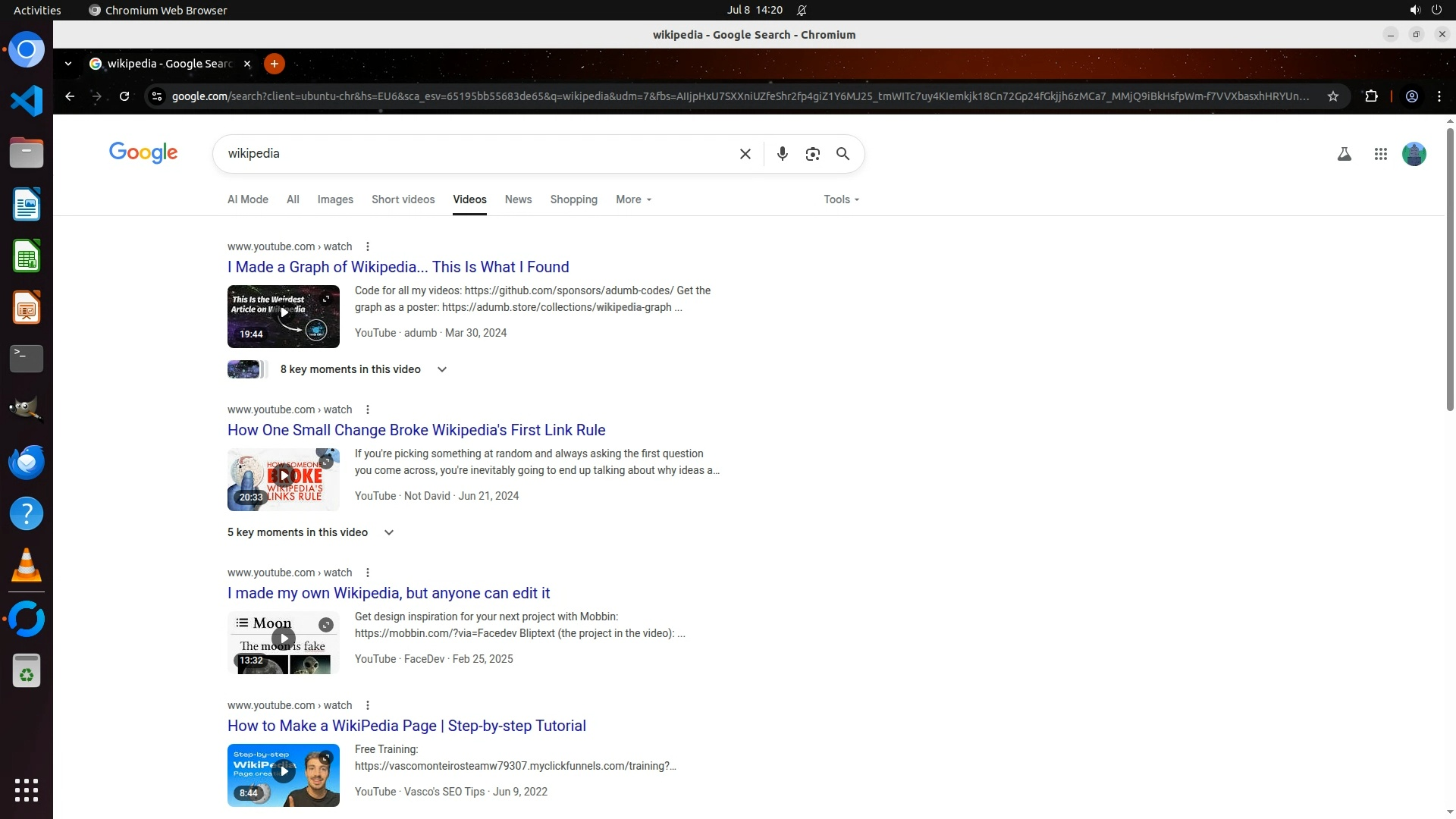Image resolution: width=1456 pixels, height=819 pixels.
Task: Click the voice search microphone icon
Action: point(782,154)
